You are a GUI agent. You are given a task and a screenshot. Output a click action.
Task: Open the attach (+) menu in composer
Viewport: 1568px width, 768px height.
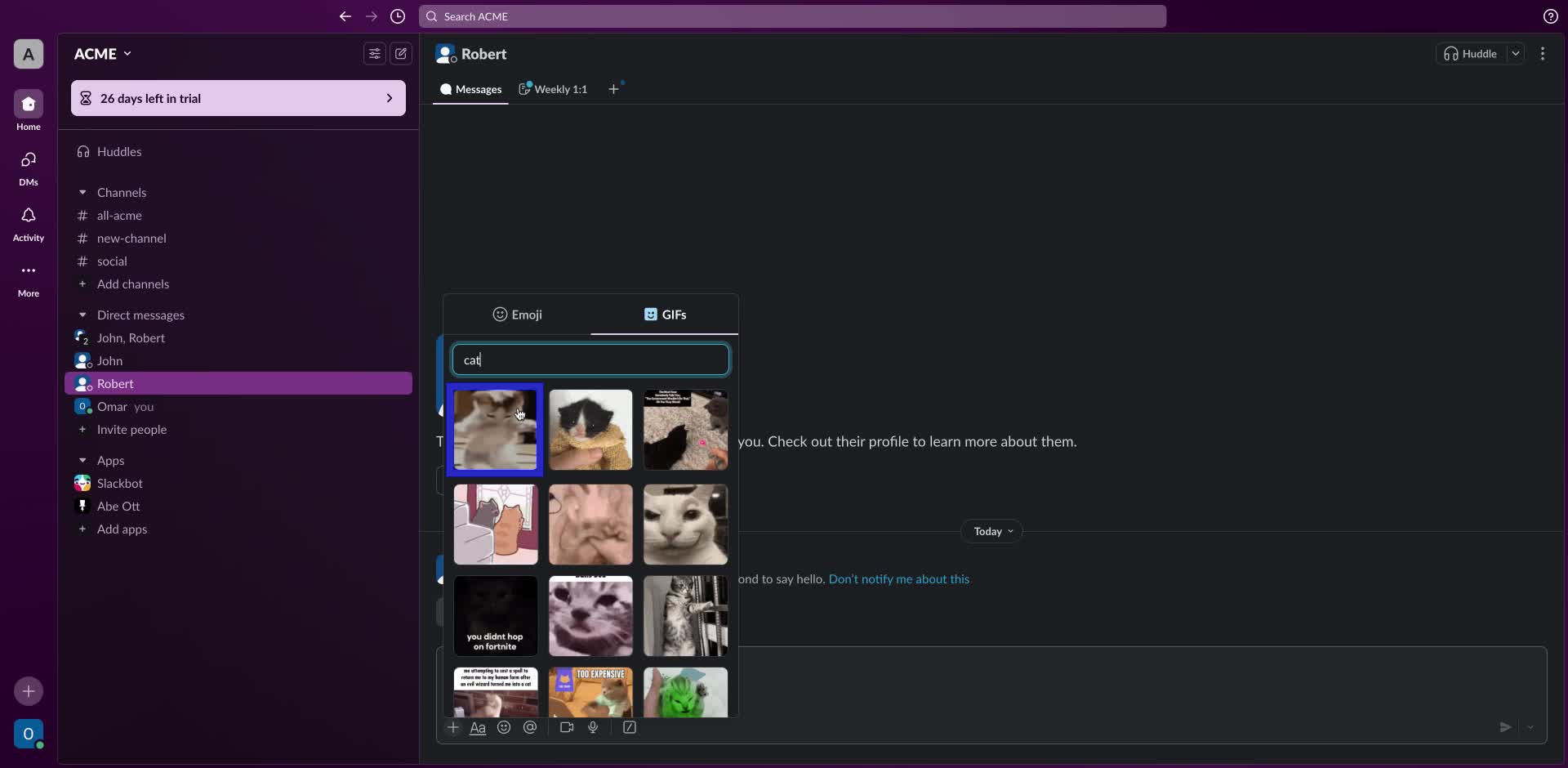[453, 727]
